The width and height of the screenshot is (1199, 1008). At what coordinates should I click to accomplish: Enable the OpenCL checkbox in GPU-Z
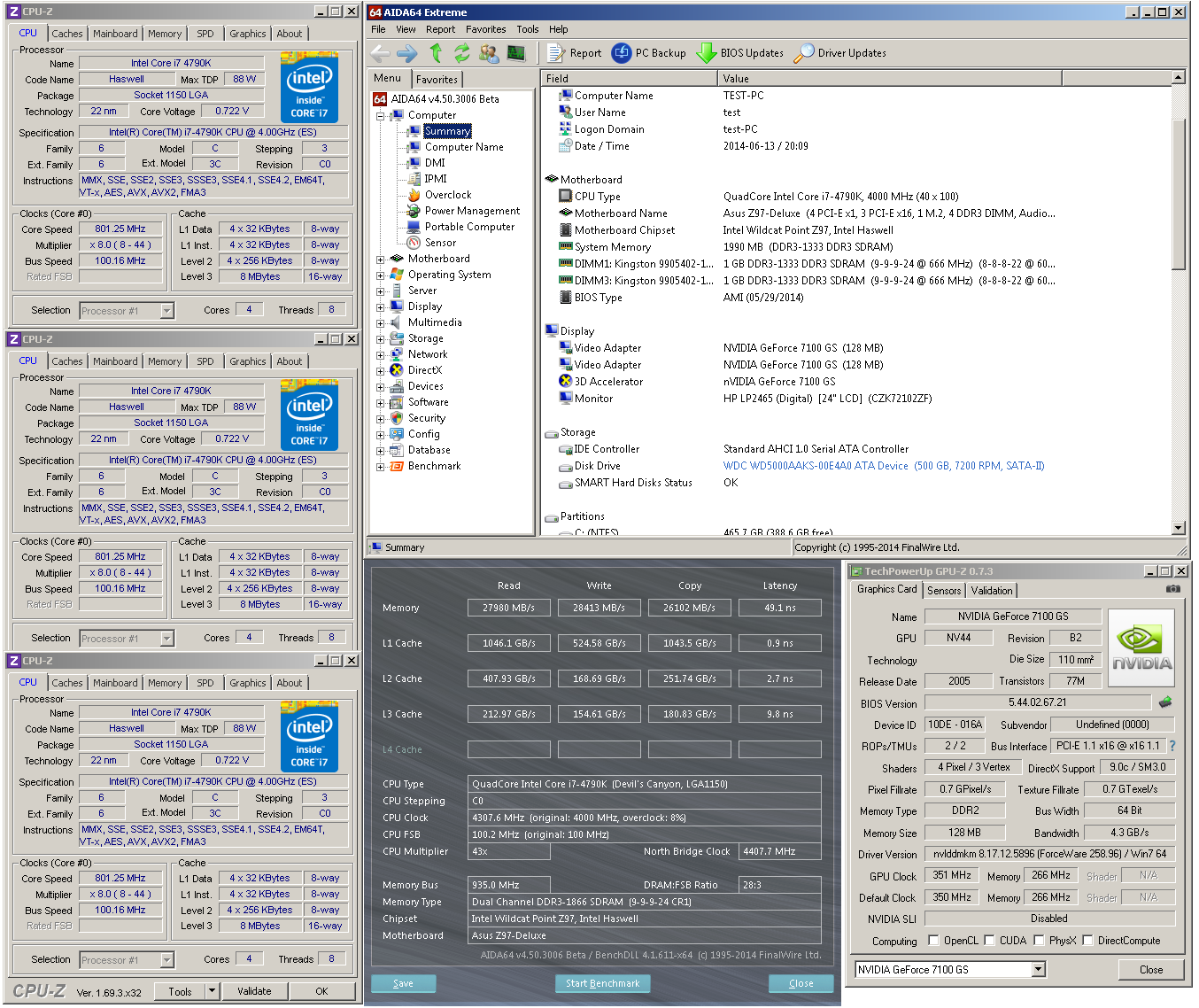[x=933, y=941]
